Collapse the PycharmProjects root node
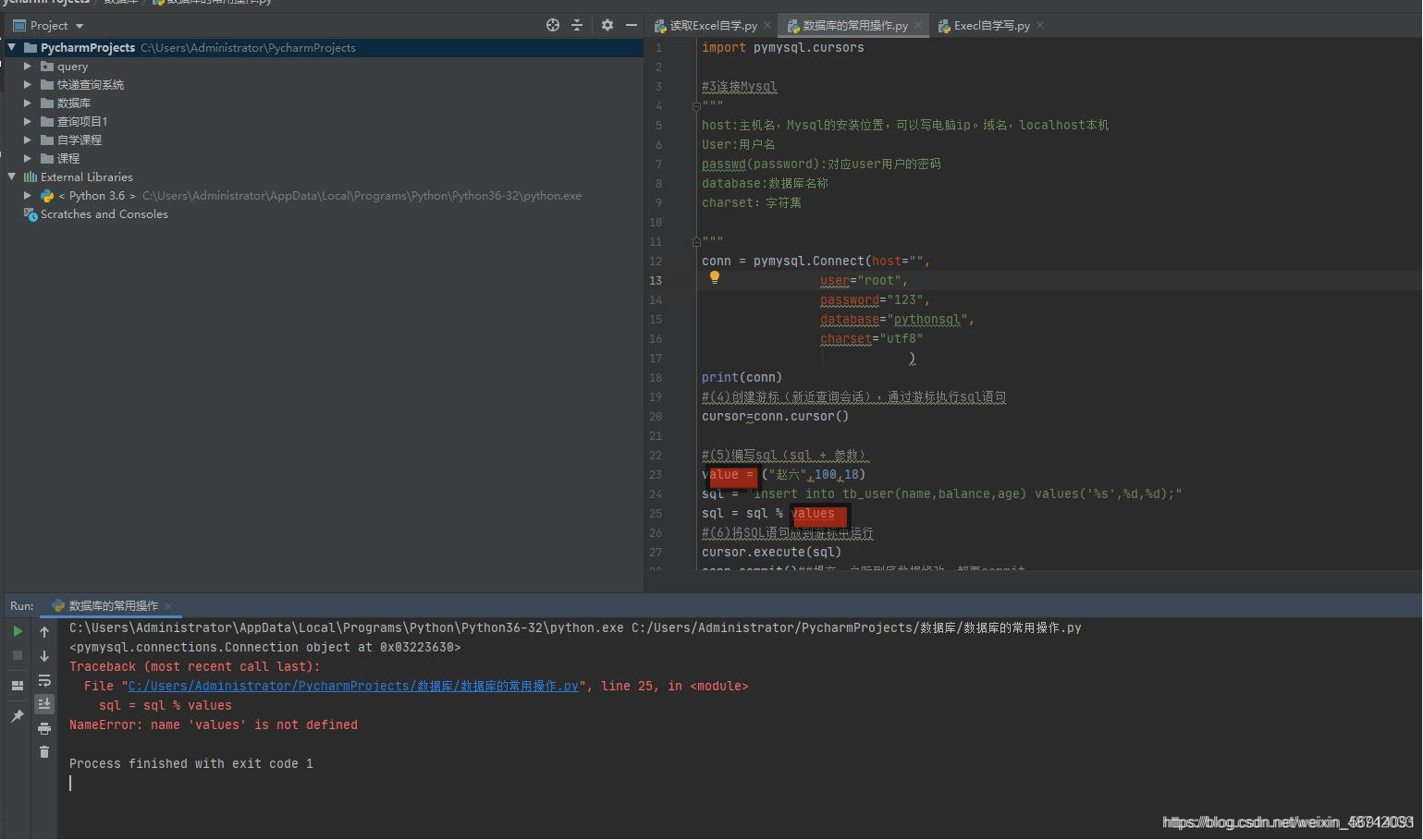The width and height of the screenshot is (1423, 840). point(11,47)
